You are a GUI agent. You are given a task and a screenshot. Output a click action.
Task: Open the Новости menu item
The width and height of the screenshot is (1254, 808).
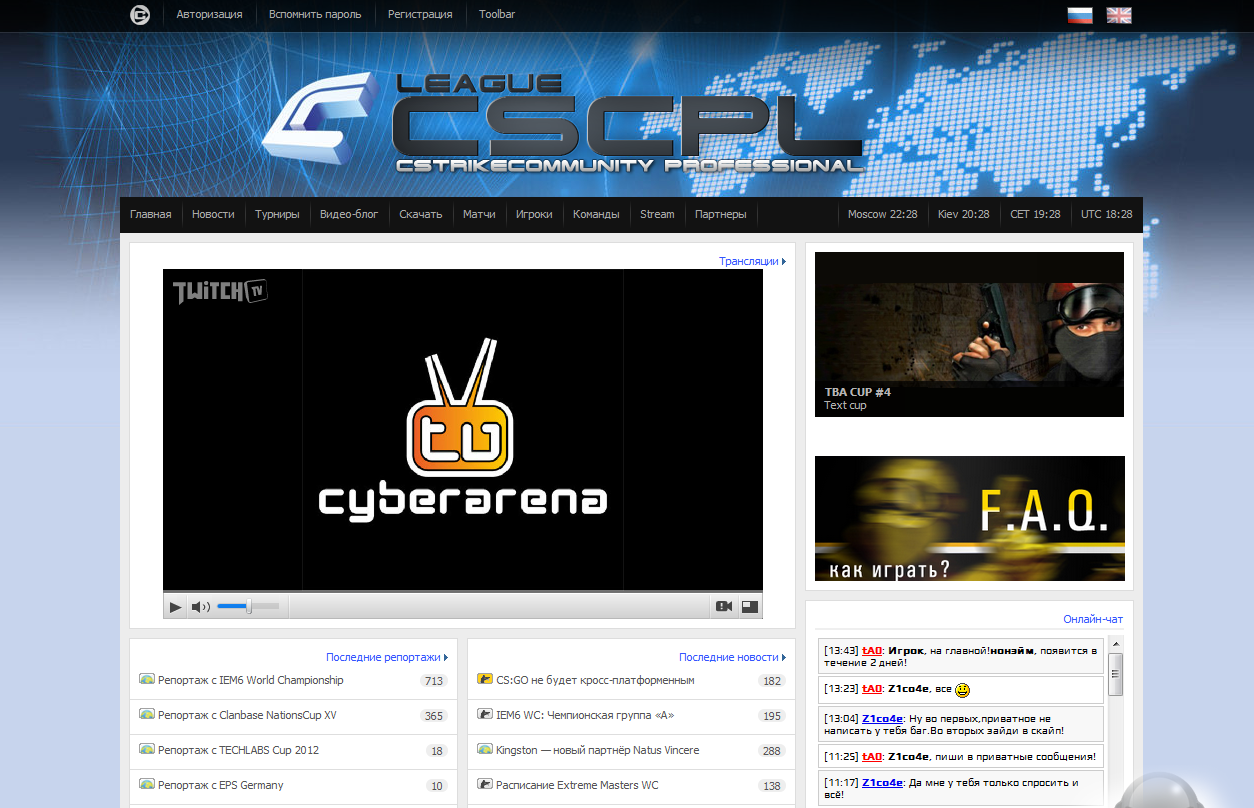(213, 214)
